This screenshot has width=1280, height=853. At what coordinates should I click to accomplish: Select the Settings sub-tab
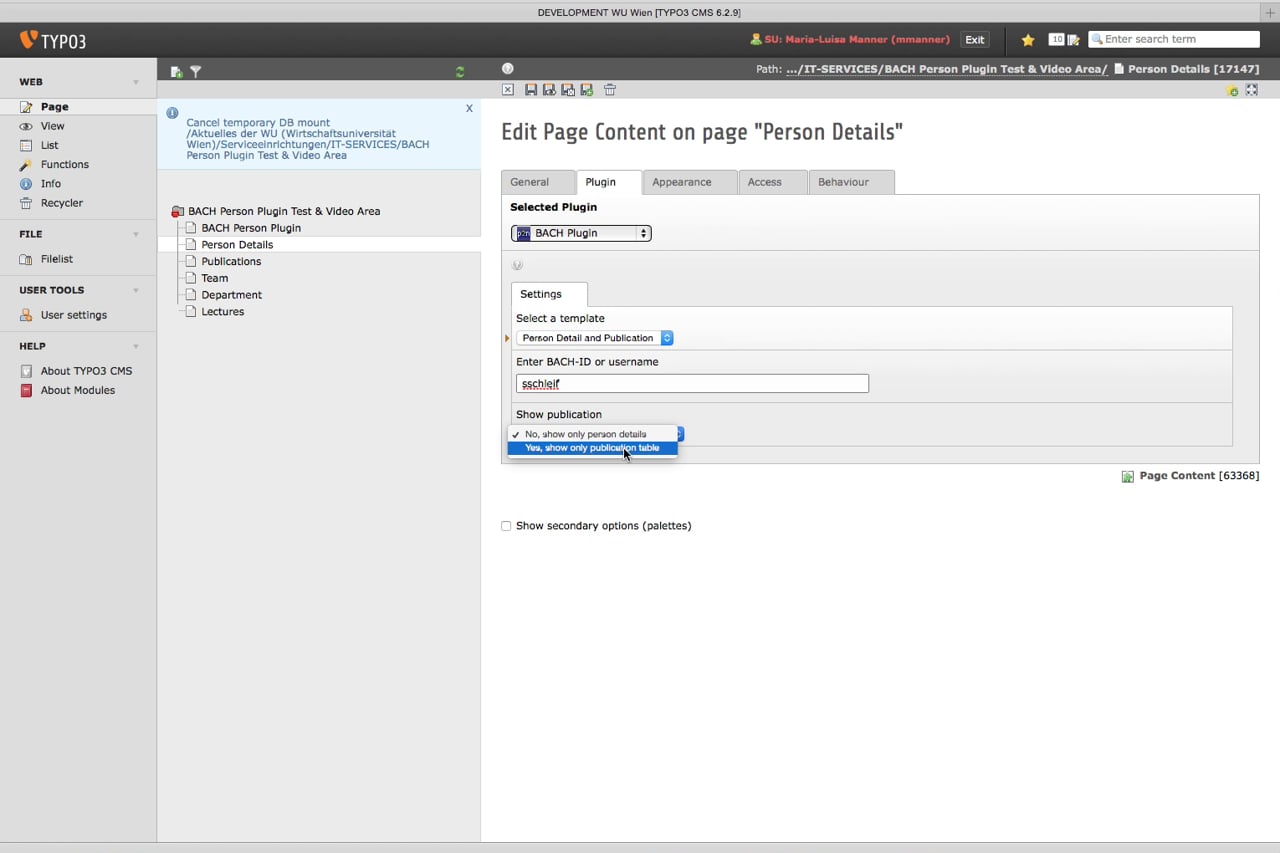(549, 294)
